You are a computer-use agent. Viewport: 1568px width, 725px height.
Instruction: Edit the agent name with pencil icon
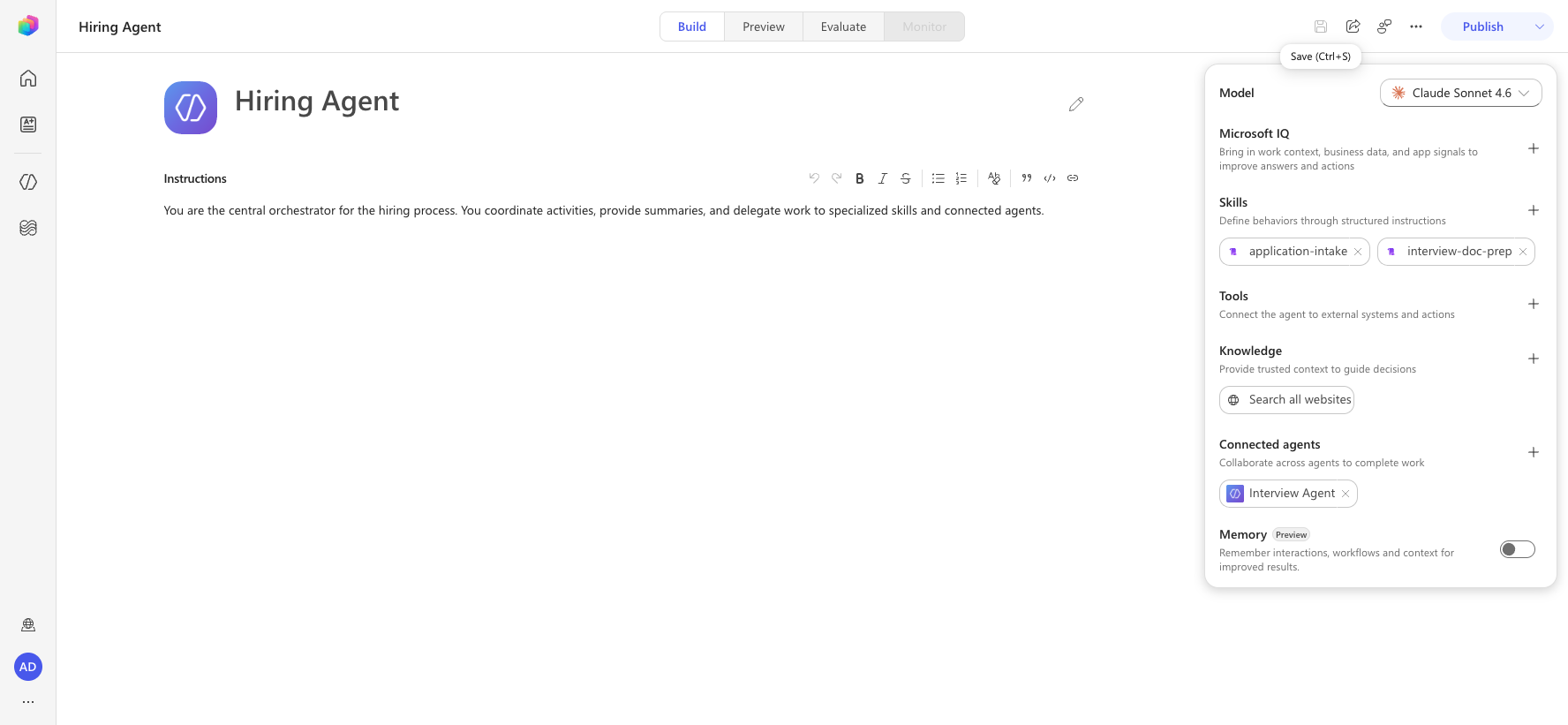tap(1075, 104)
